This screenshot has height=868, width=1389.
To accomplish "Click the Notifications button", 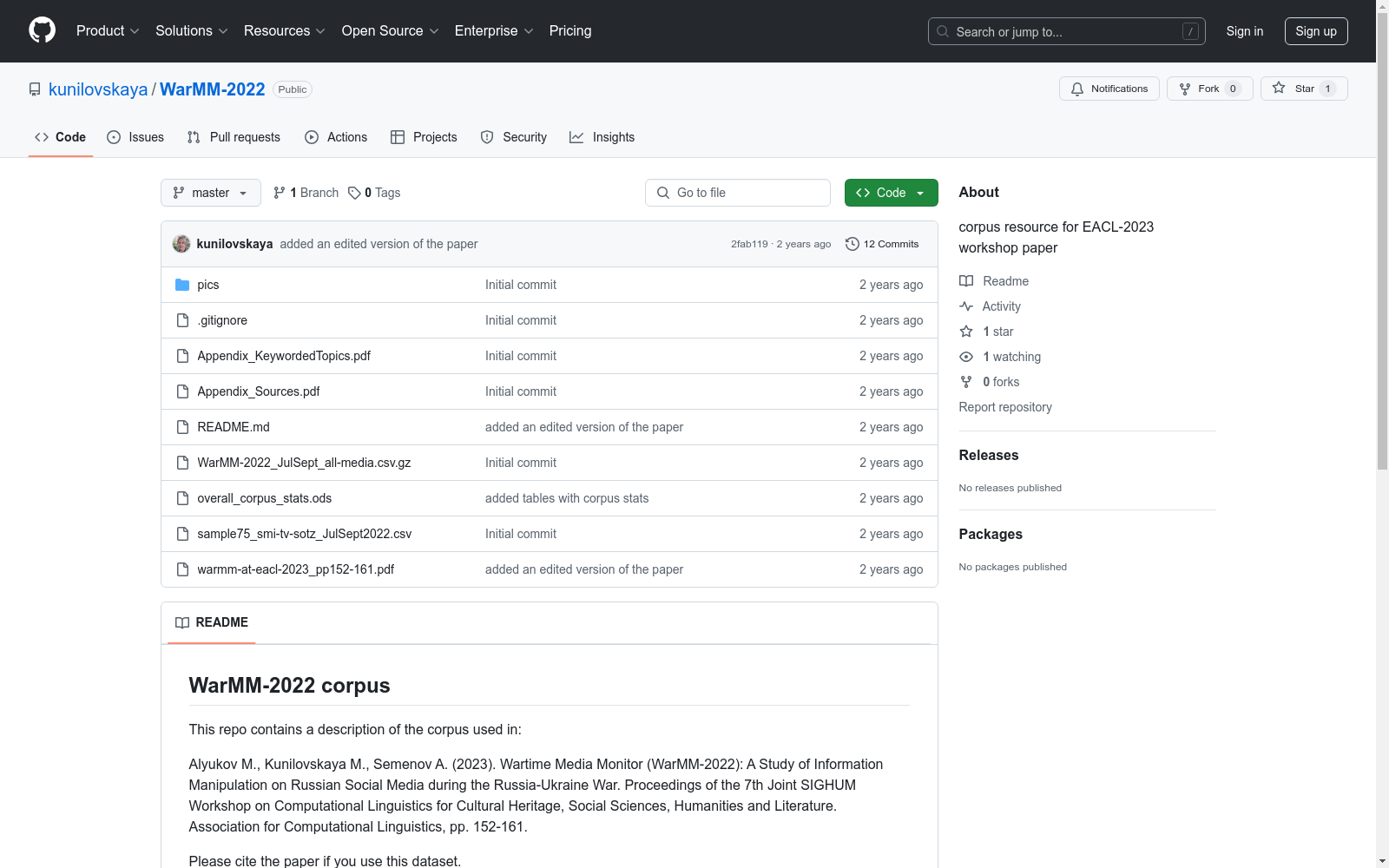I will 1109,89.
